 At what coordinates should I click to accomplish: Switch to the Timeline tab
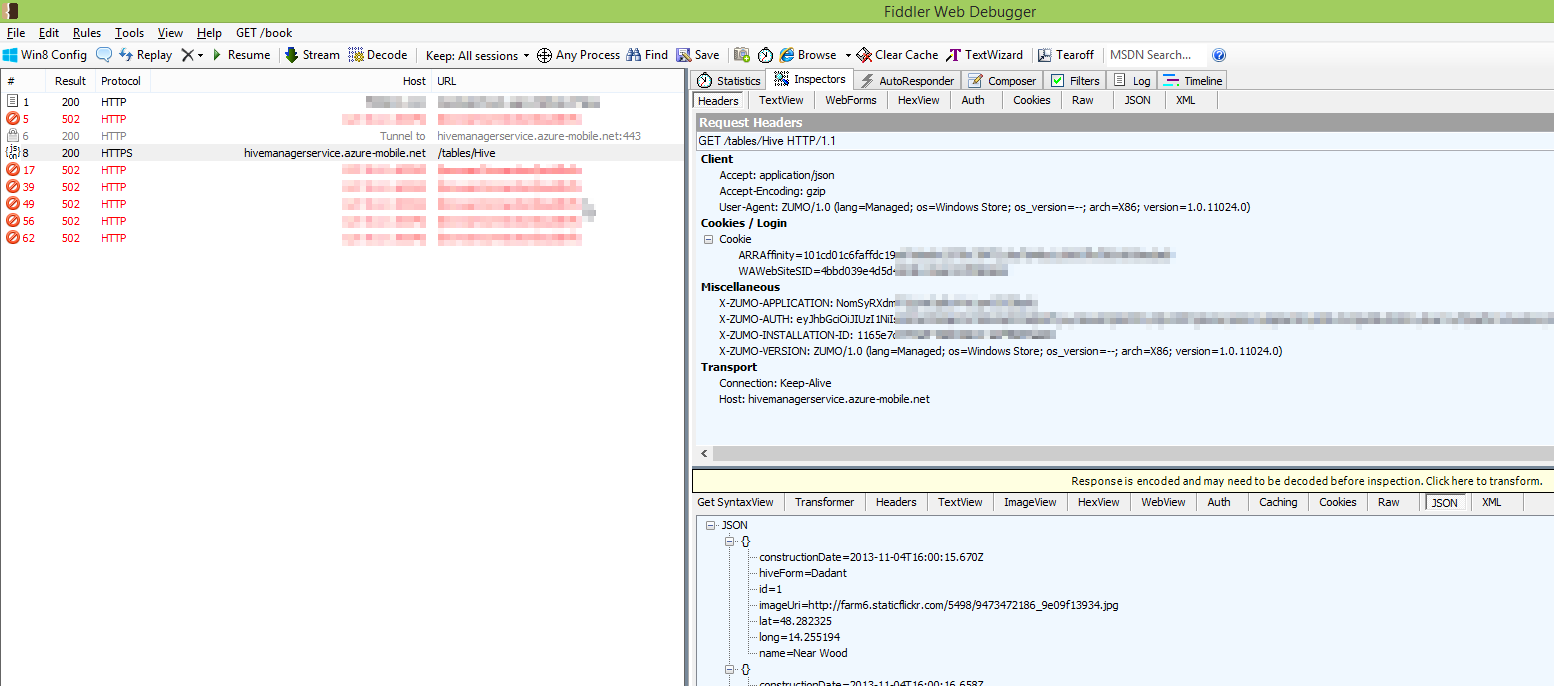1193,81
